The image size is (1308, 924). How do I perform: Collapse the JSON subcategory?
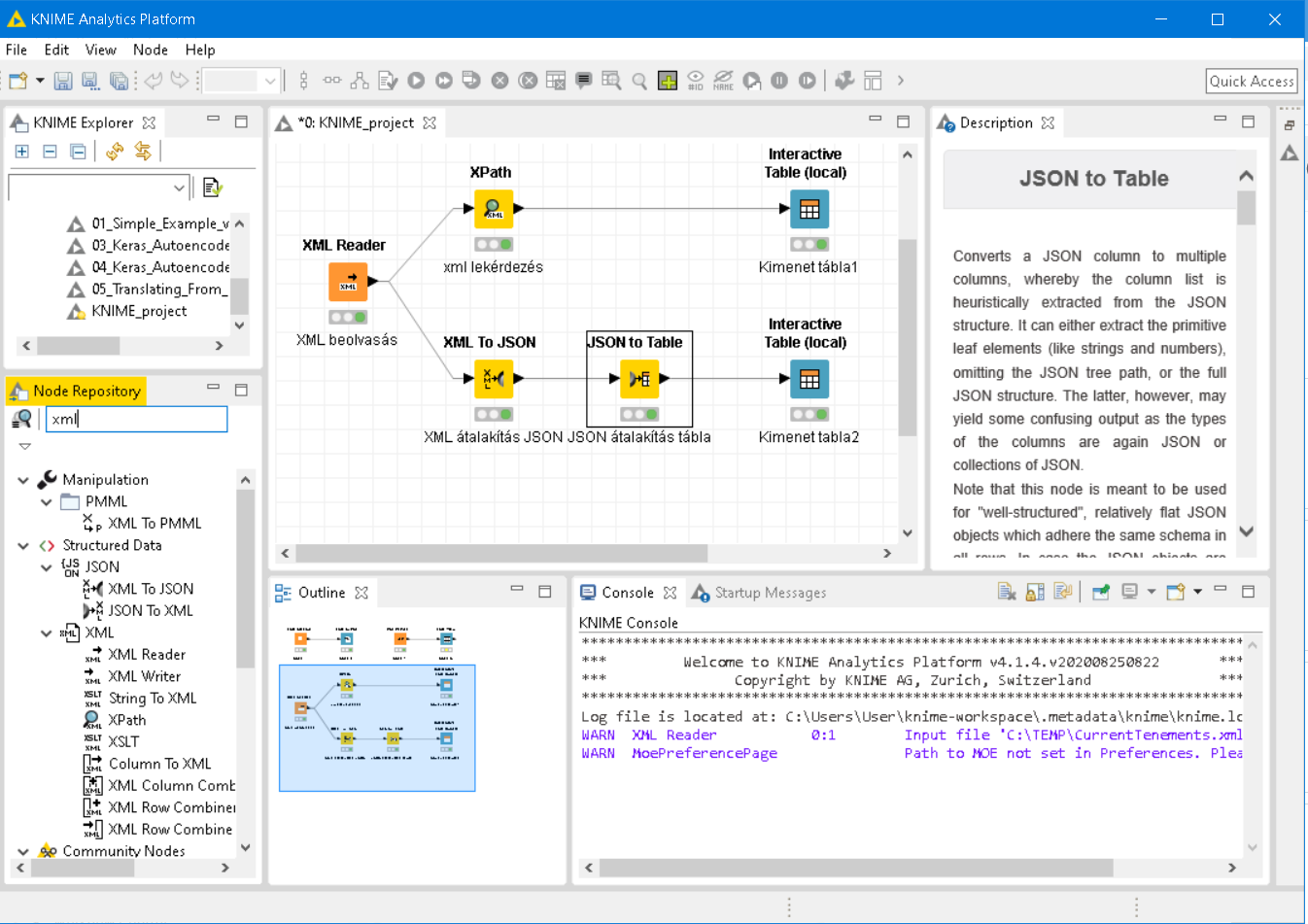(x=46, y=567)
